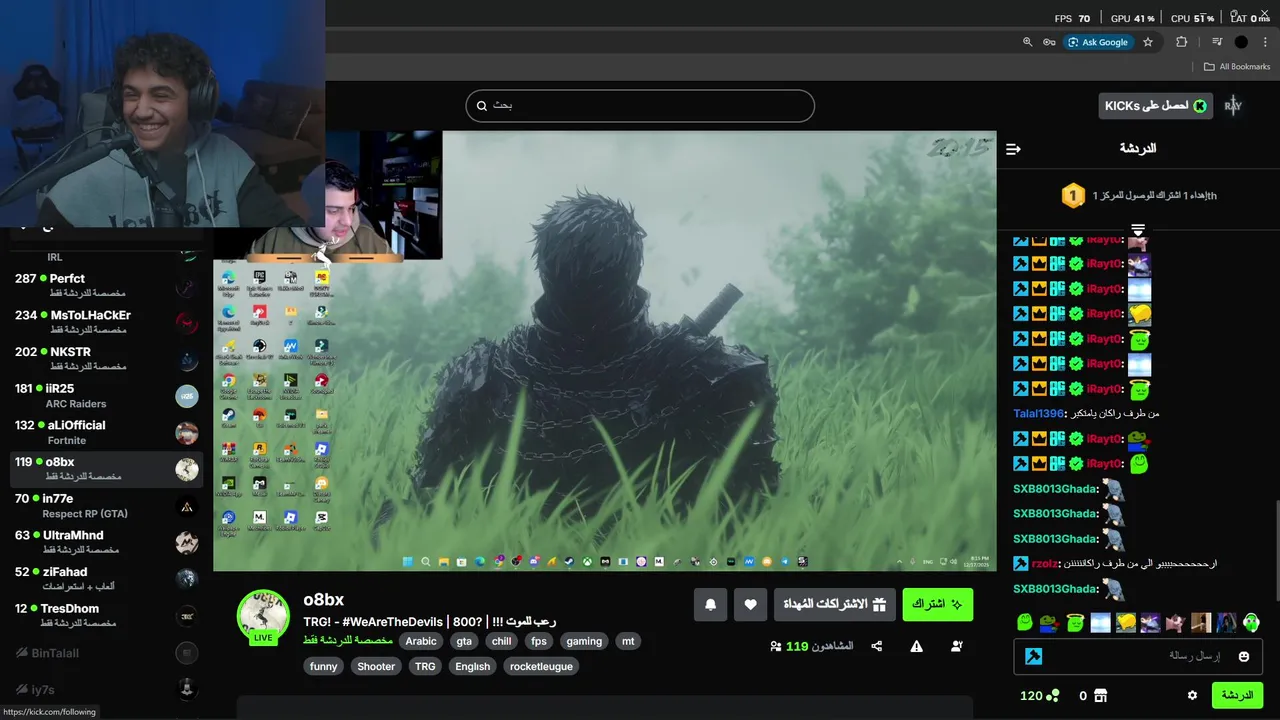Click the chill tag
Screen dimensions: 1280x720
point(502,641)
